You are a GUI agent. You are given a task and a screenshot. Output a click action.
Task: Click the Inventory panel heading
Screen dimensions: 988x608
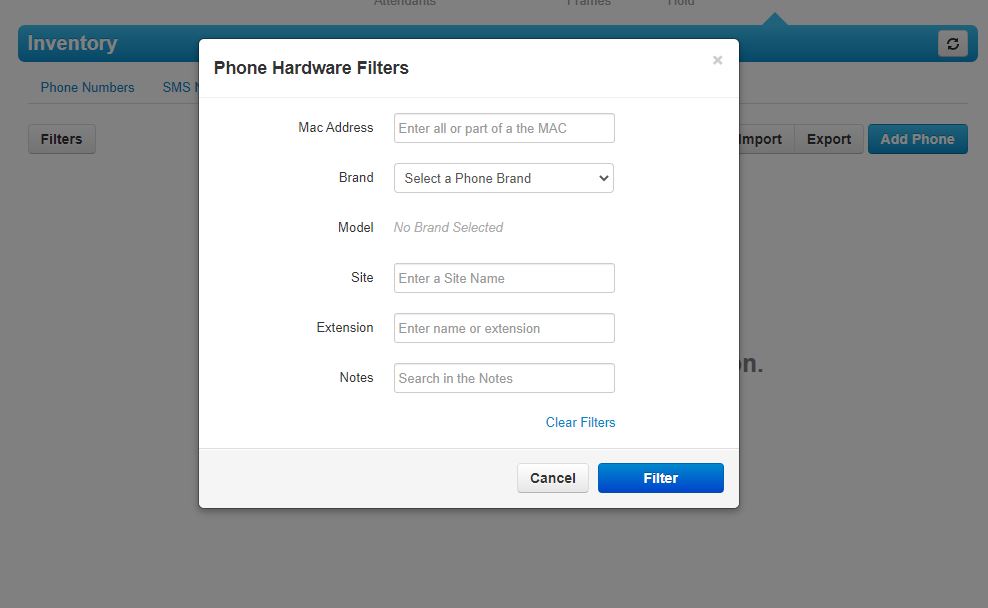[x=72, y=43]
